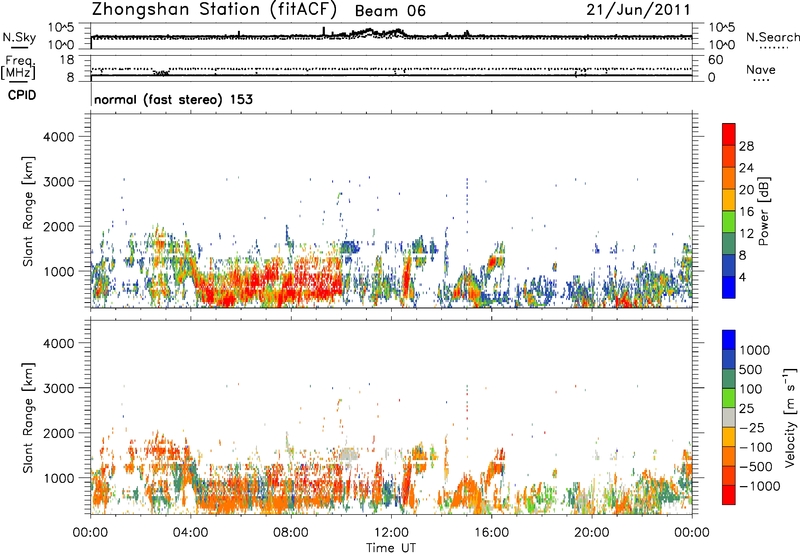The image size is (800, 554).
Task: Click the -500 label on Velocity colorbar
Action: (x=756, y=467)
